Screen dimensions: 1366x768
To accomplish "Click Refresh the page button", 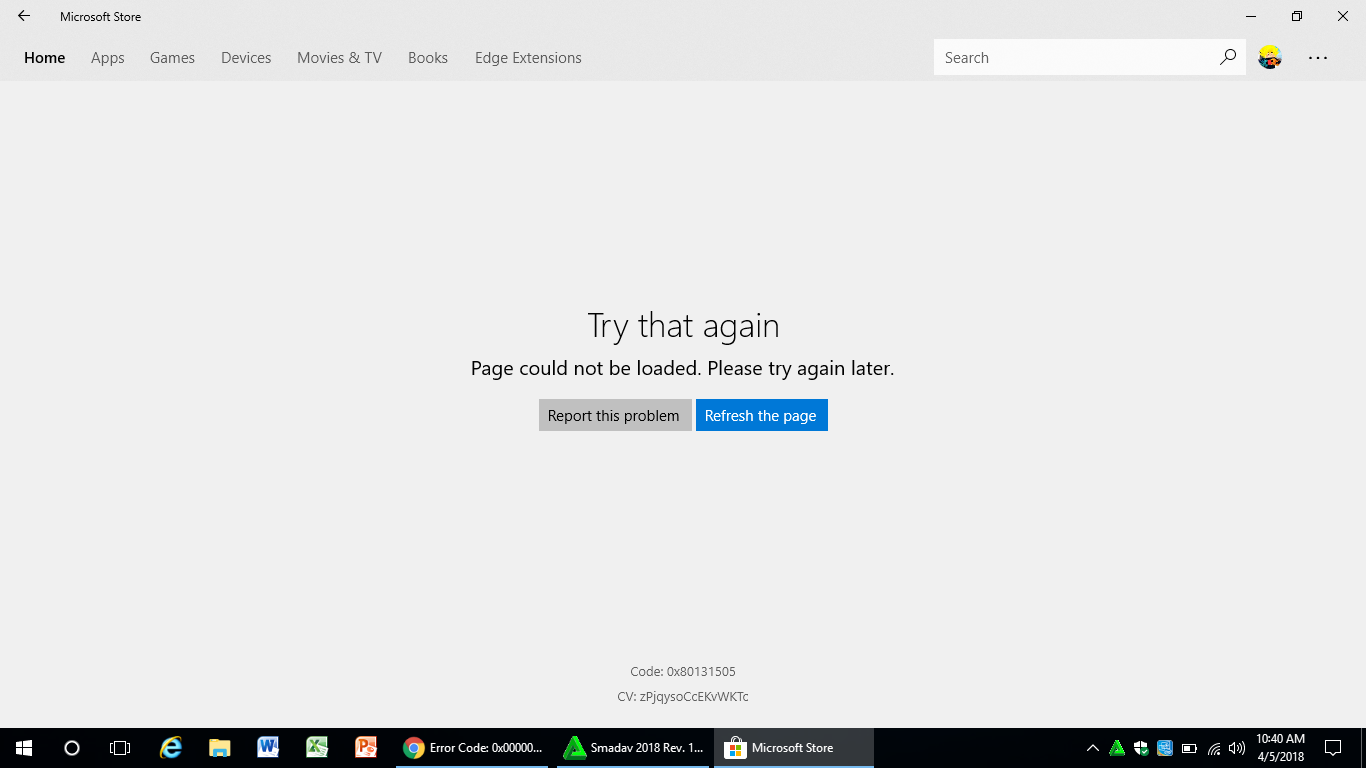I will pos(762,415).
